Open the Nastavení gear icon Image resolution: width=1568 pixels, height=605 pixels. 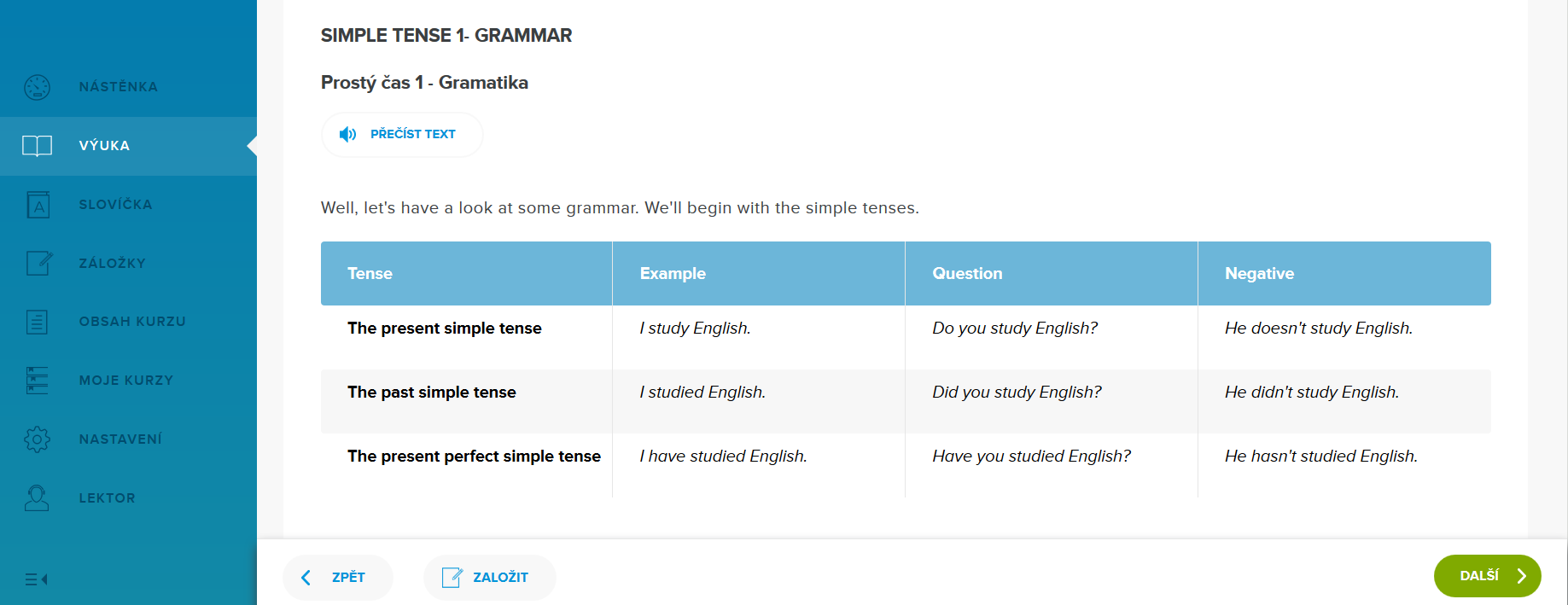point(38,439)
